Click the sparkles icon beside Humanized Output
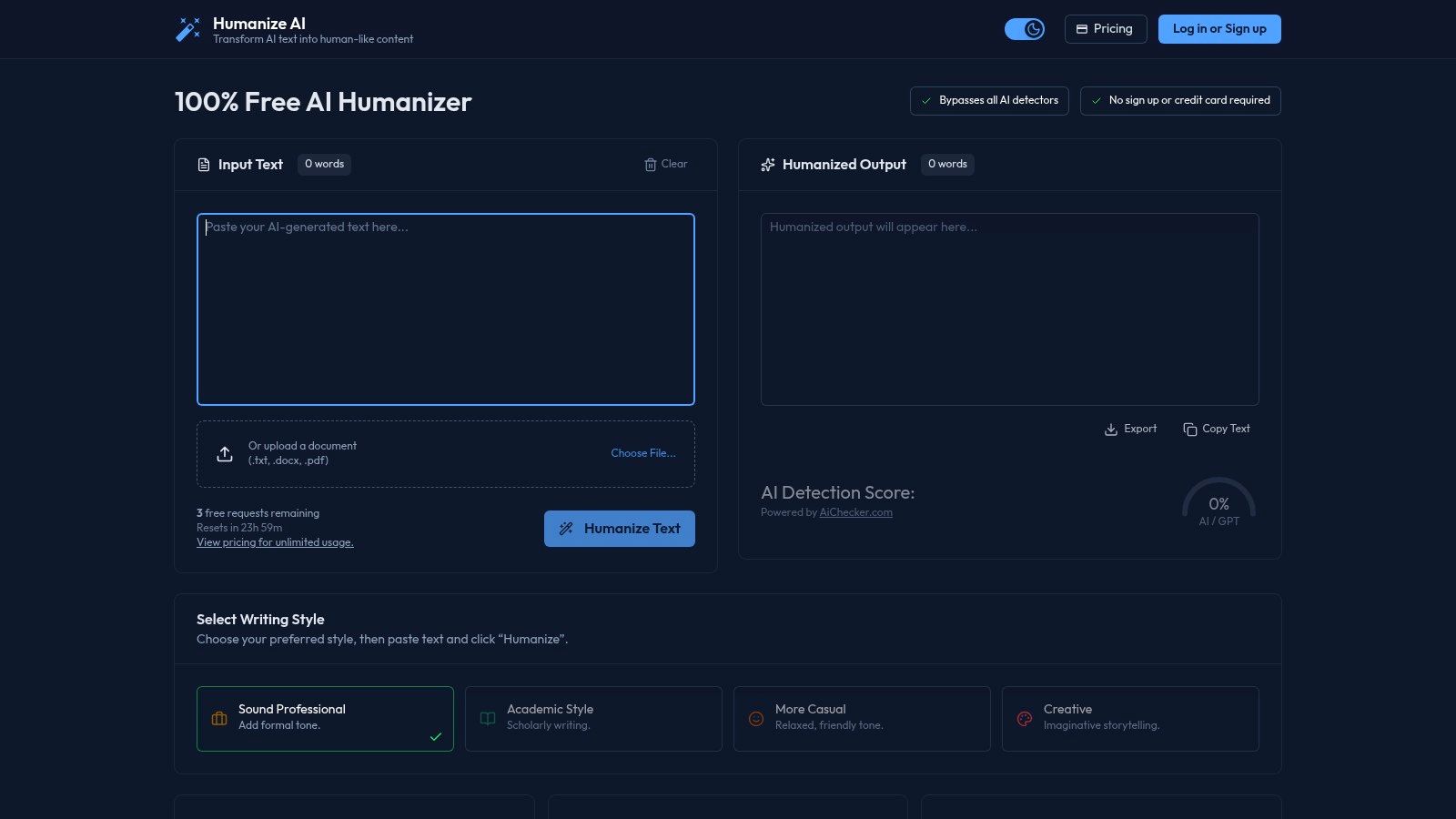 coord(767,165)
